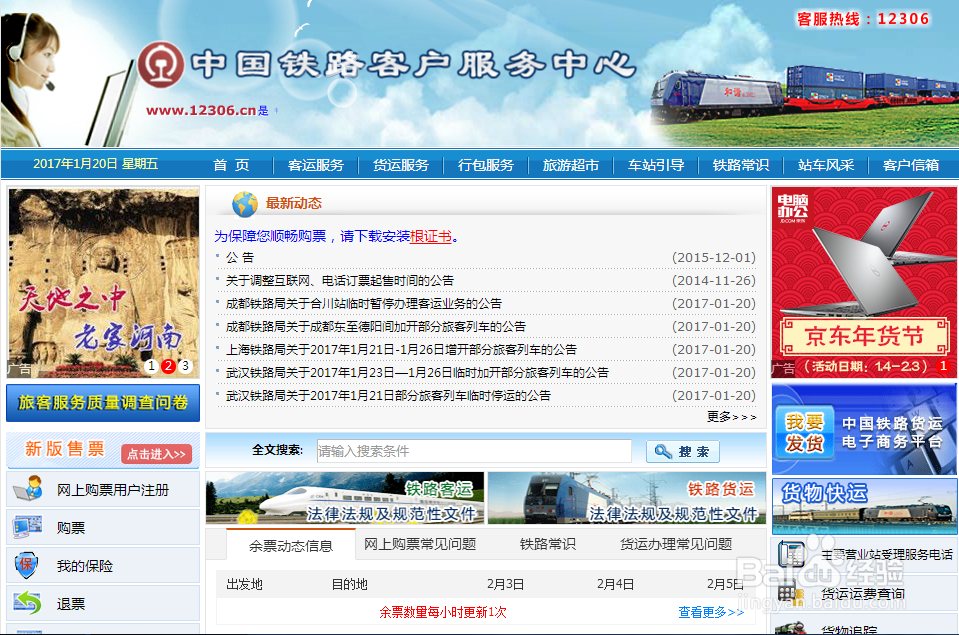Image resolution: width=959 pixels, height=635 pixels.
Task: Click the 2月4日 column header
Action: (615, 584)
